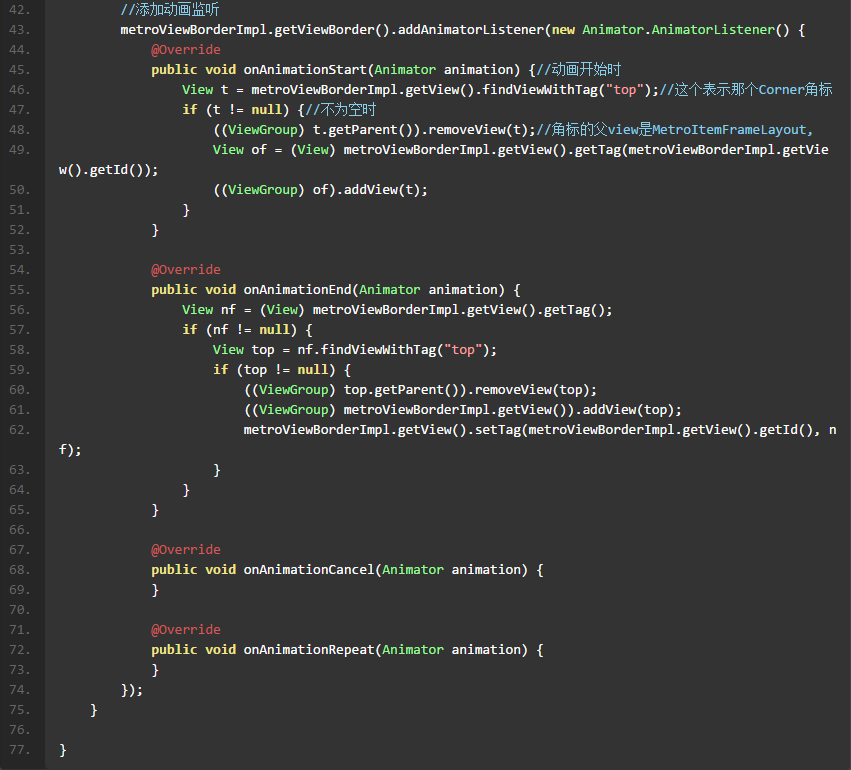Image resolution: width=851 pixels, height=770 pixels.
Task: Click the comment //不为空时 on line 47
Action: [x=340, y=110]
